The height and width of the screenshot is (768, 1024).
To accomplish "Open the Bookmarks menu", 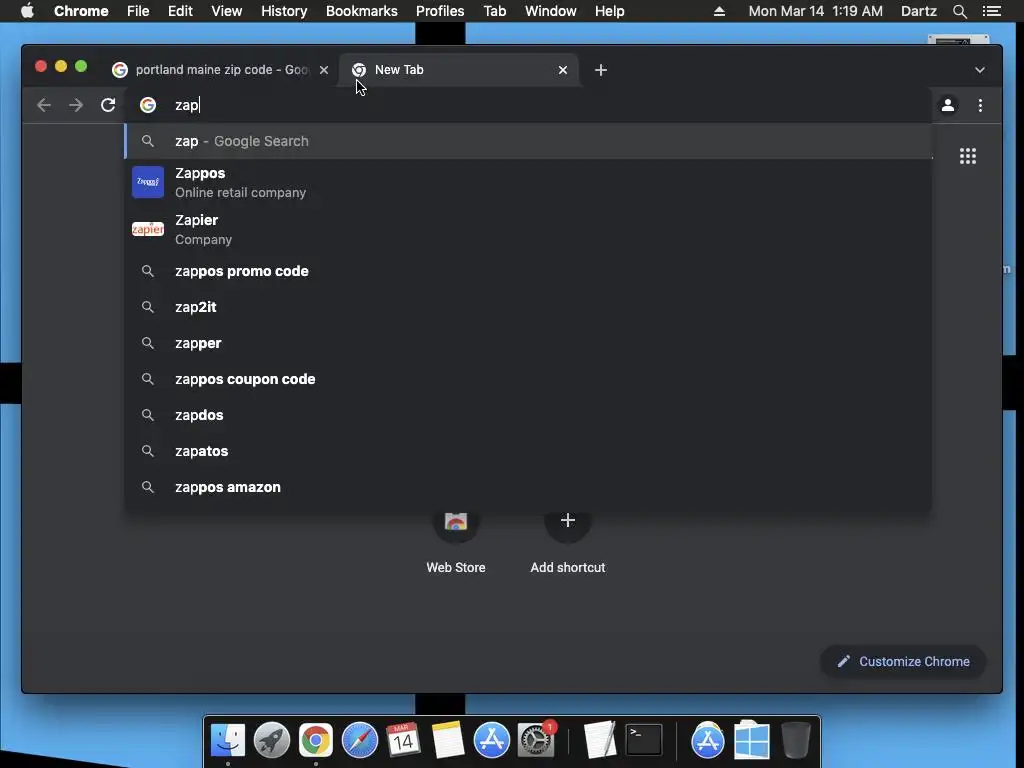I will [362, 11].
